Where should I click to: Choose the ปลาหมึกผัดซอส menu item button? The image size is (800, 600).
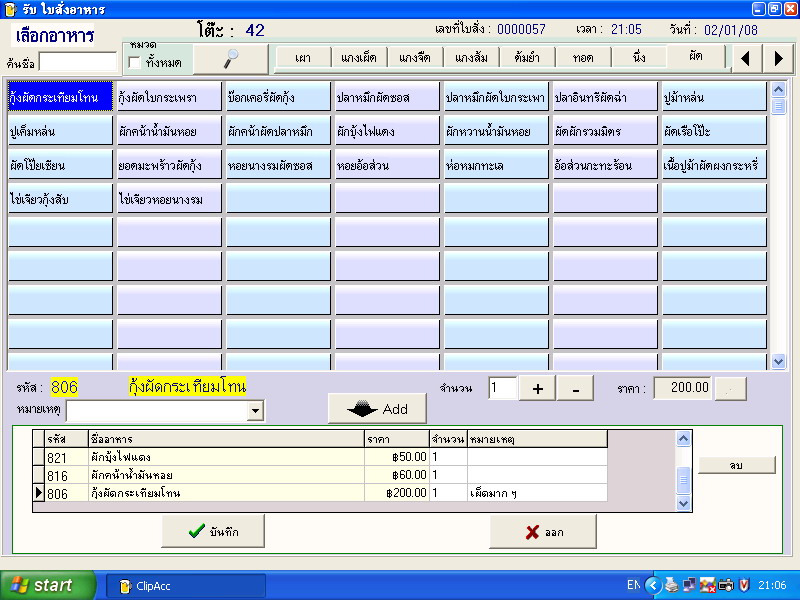(386, 98)
